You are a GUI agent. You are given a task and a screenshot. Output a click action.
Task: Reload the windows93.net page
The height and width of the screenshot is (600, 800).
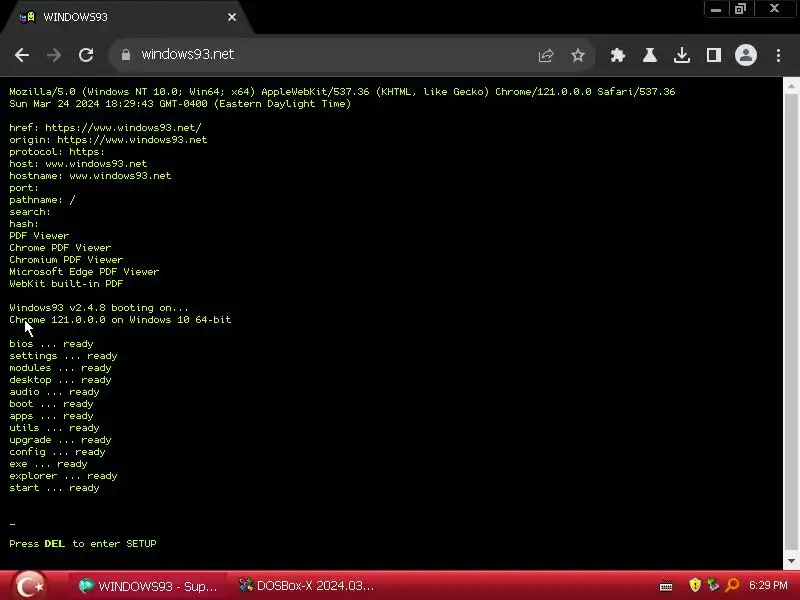point(86,55)
